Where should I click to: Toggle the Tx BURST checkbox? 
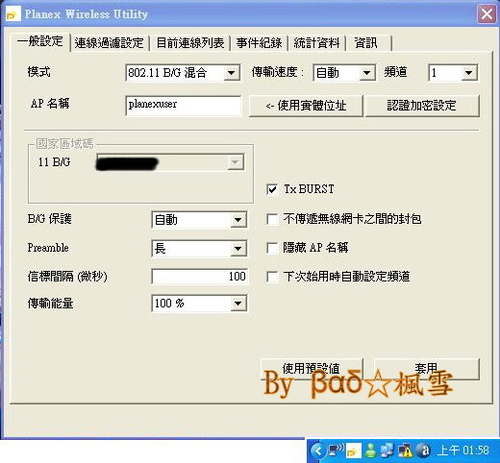coord(272,190)
